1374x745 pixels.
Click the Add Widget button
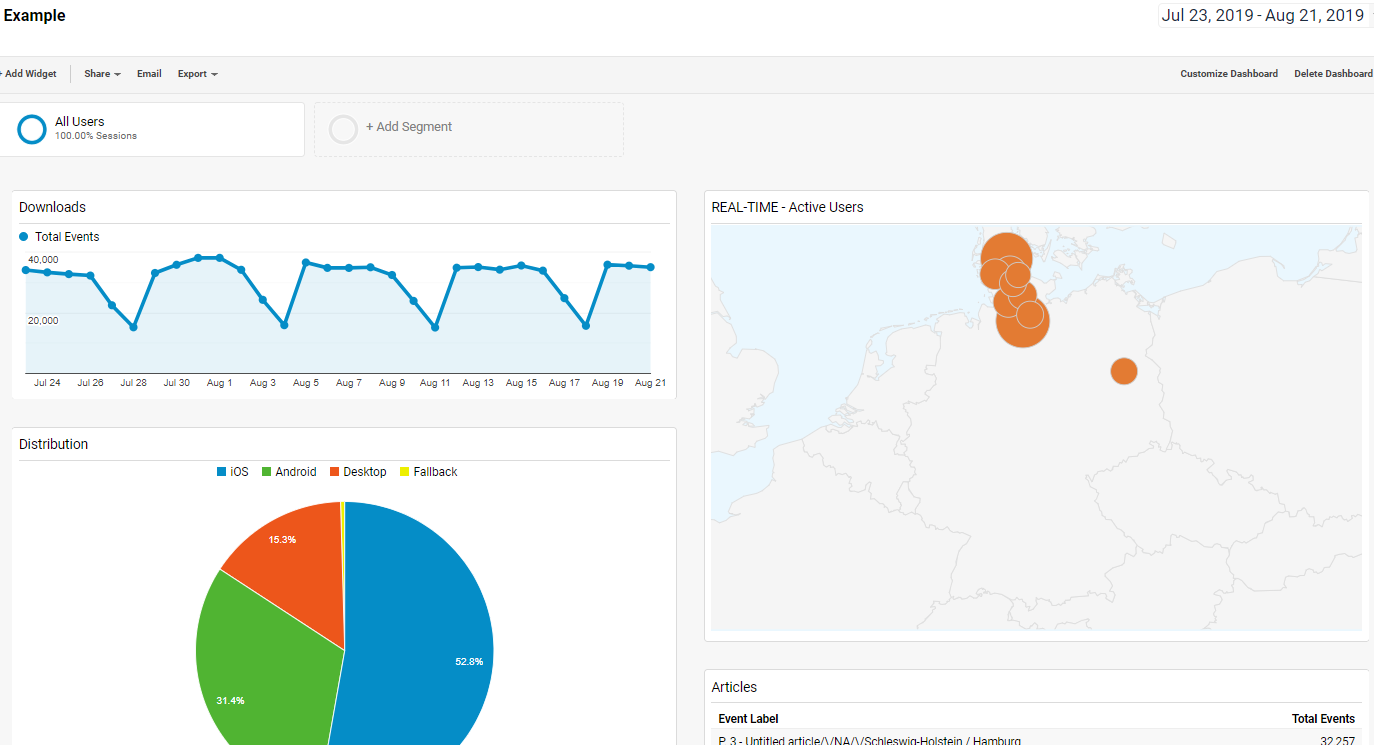pos(28,74)
